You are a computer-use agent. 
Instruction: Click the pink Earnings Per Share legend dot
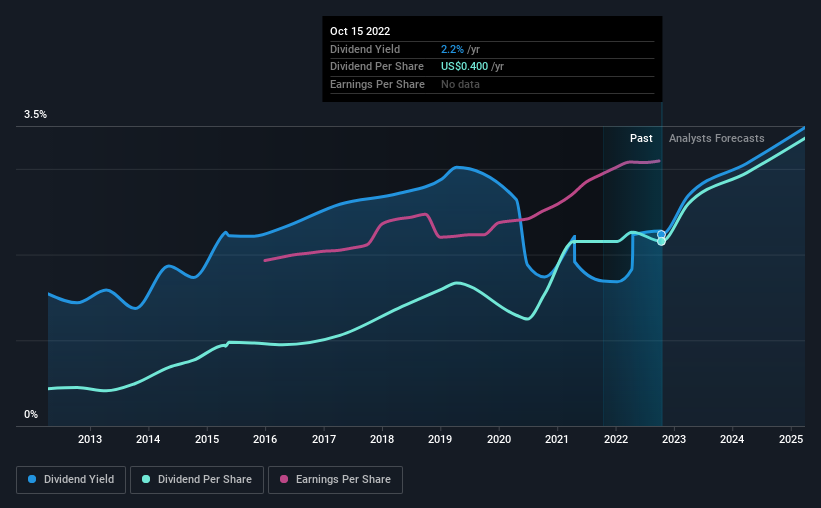pyautogui.click(x=284, y=479)
